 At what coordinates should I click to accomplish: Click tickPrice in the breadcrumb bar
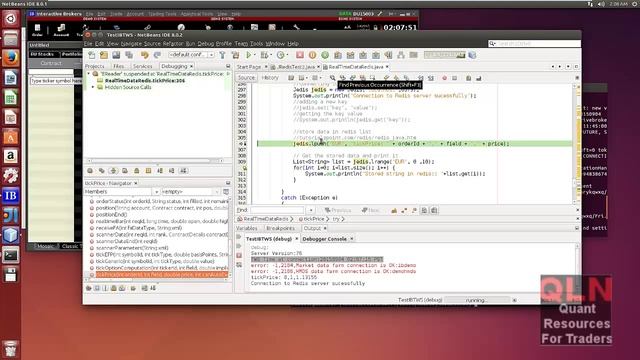313,219
